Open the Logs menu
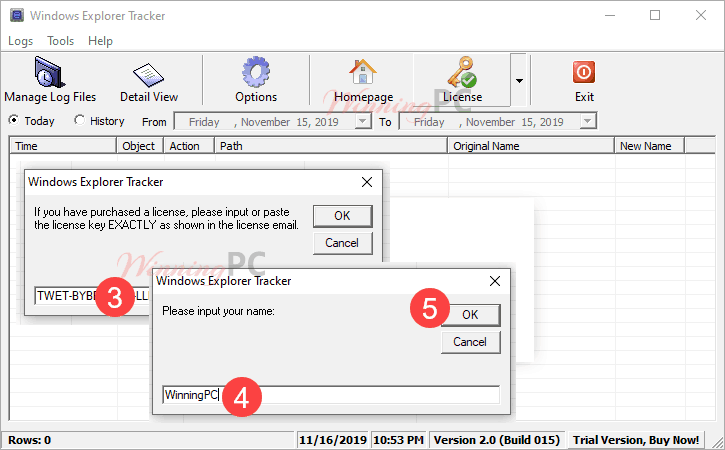The height and width of the screenshot is (450, 725). [x=20, y=41]
